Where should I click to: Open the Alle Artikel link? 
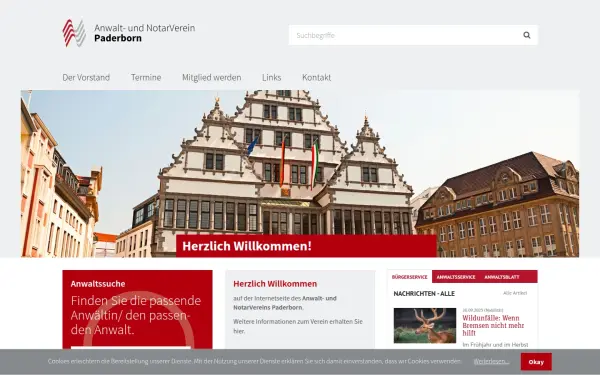(515, 293)
